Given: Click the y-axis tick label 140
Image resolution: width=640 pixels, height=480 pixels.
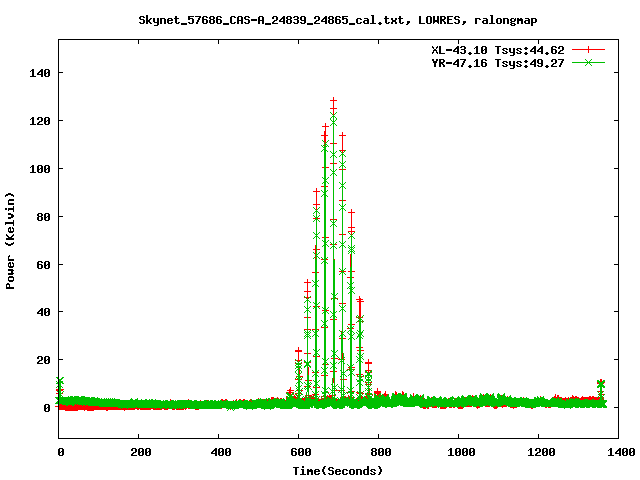Looking at the screenshot, I should (x=40, y=73).
